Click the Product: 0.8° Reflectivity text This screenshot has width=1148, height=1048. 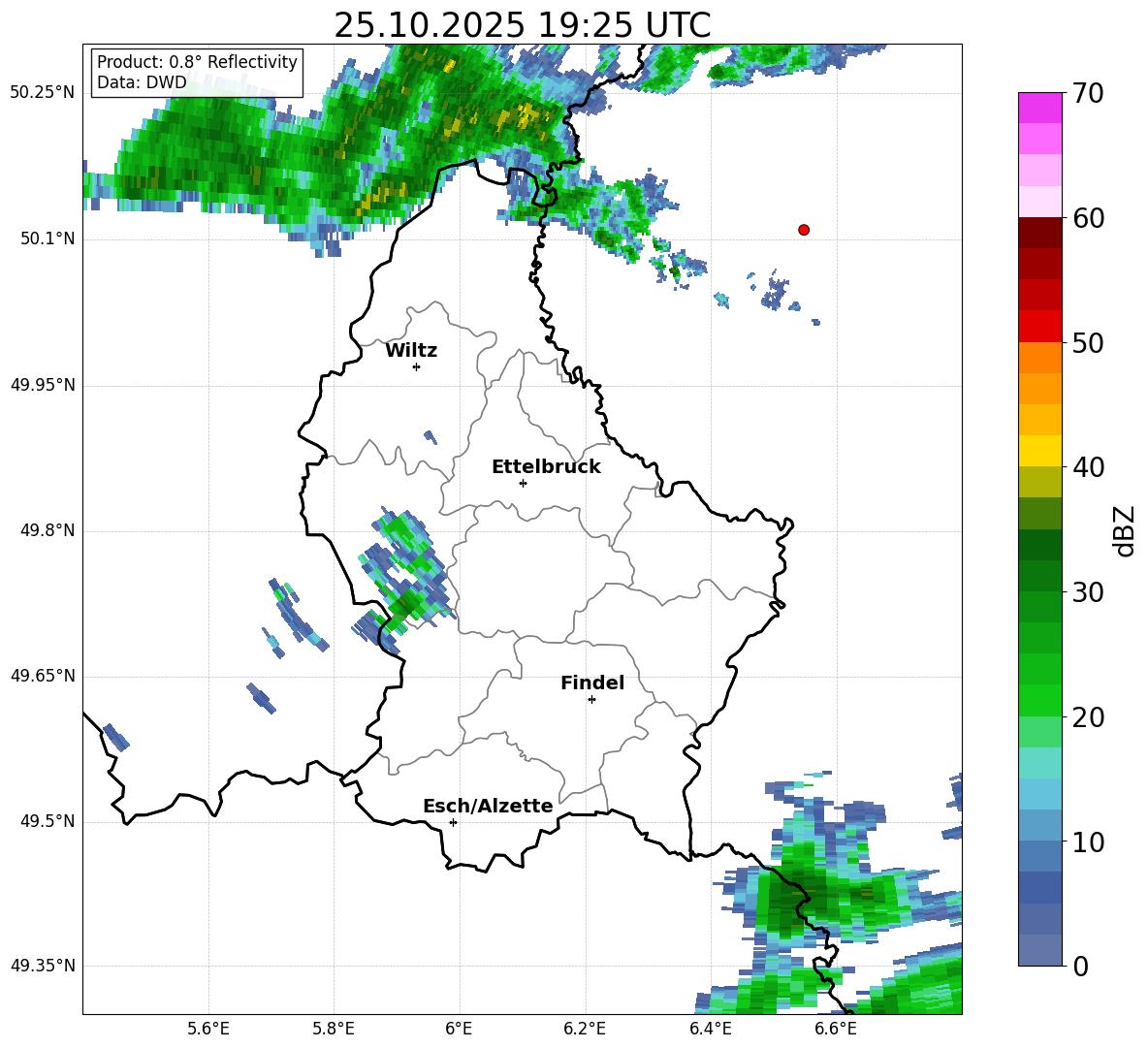(197, 62)
